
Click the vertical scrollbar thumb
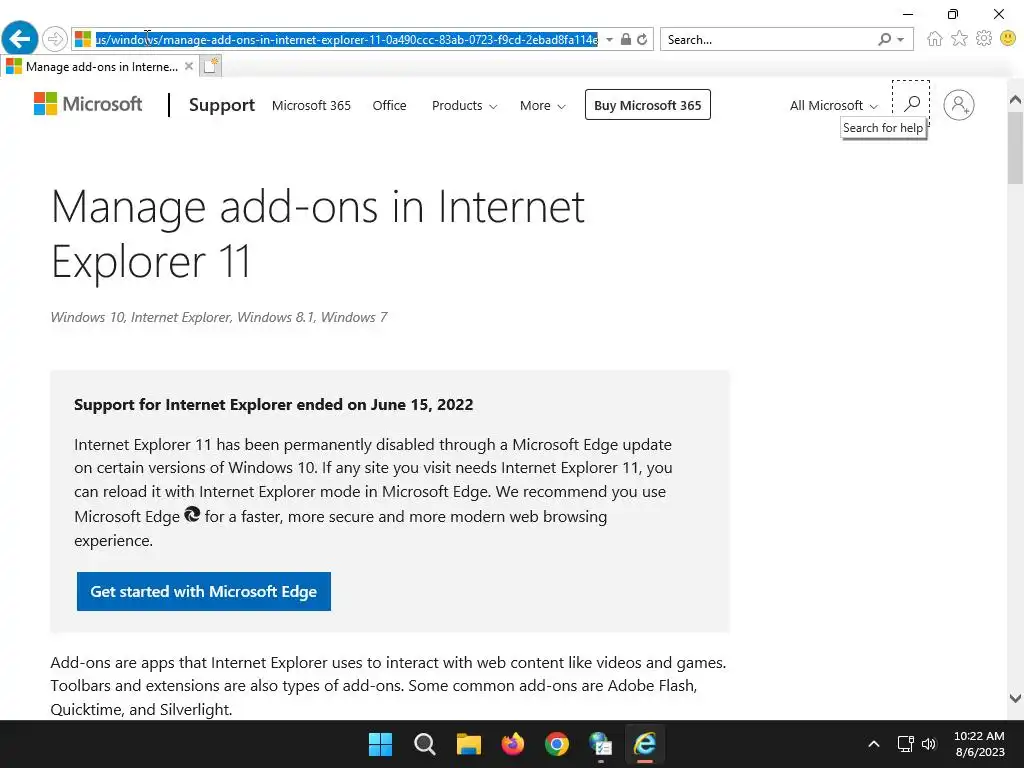[1016, 148]
